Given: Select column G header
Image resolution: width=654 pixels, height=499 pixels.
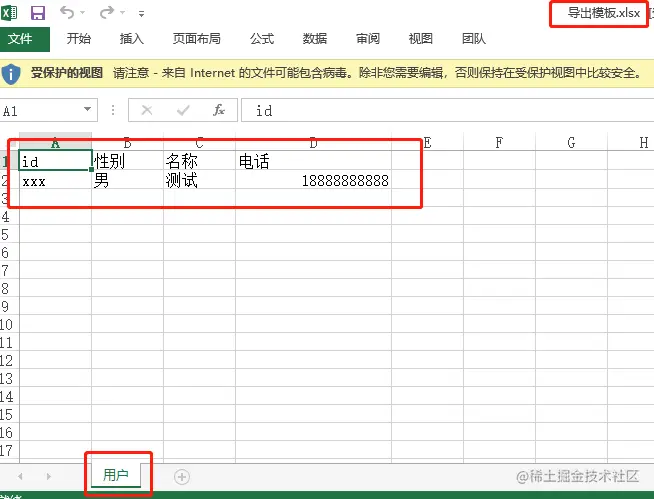Looking at the screenshot, I should pos(571,143).
